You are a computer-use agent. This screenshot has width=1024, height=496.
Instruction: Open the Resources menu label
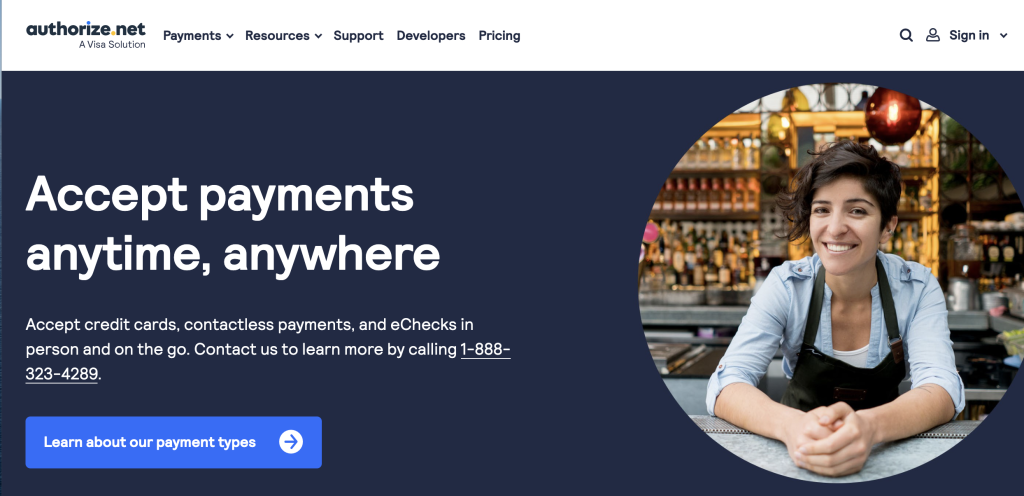point(278,36)
